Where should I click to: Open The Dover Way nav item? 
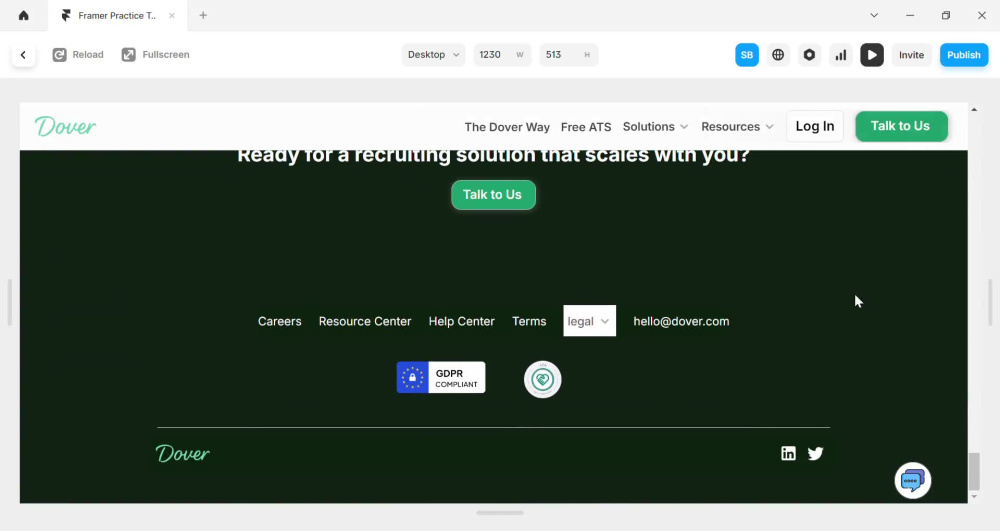[507, 127]
